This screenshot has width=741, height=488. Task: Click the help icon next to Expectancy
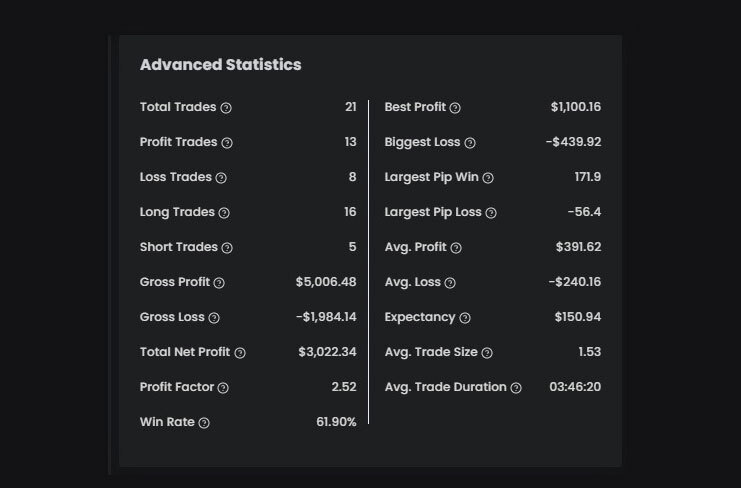point(465,318)
